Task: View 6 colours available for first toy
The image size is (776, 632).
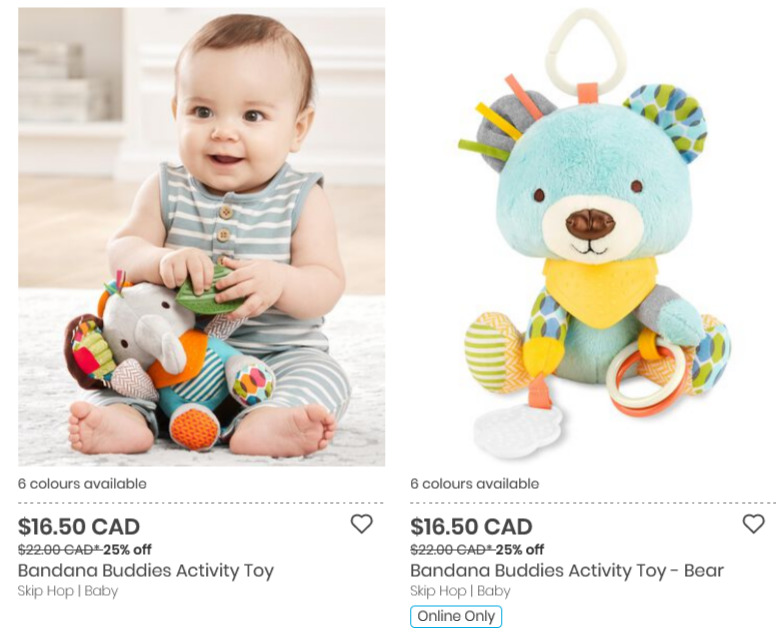Action: click(x=82, y=484)
